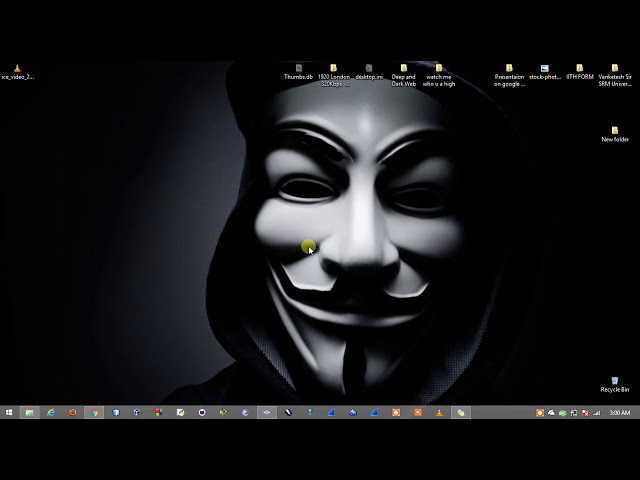Select the Recycle Bin
Image resolution: width=640 pixels, height=480 pixels.
point(615,385)
